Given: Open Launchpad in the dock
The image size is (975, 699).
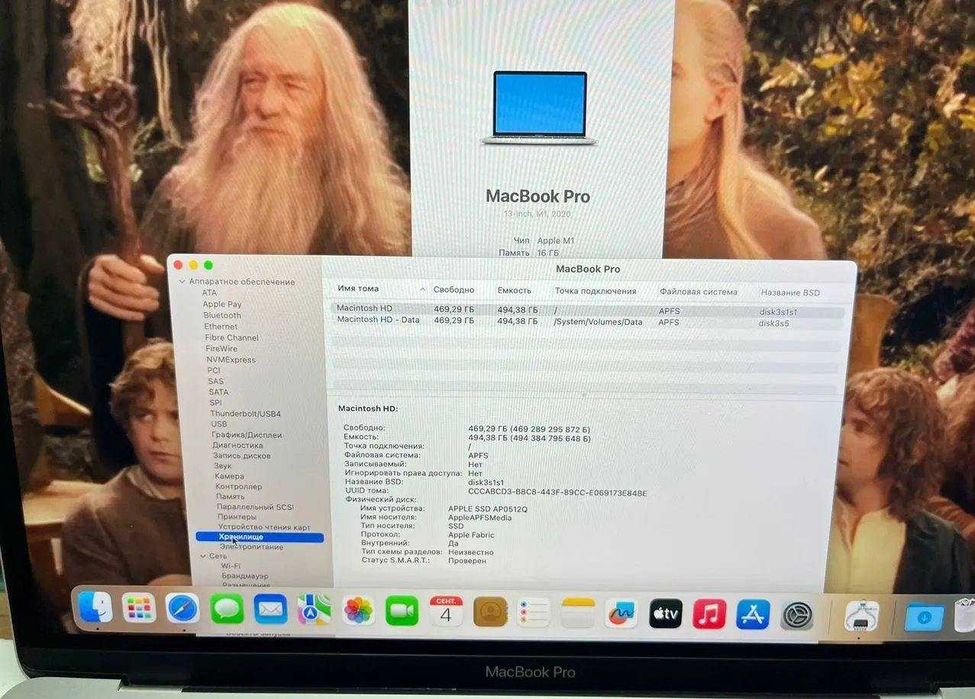Looking at the screenshot, I should [x=139, y=608].
